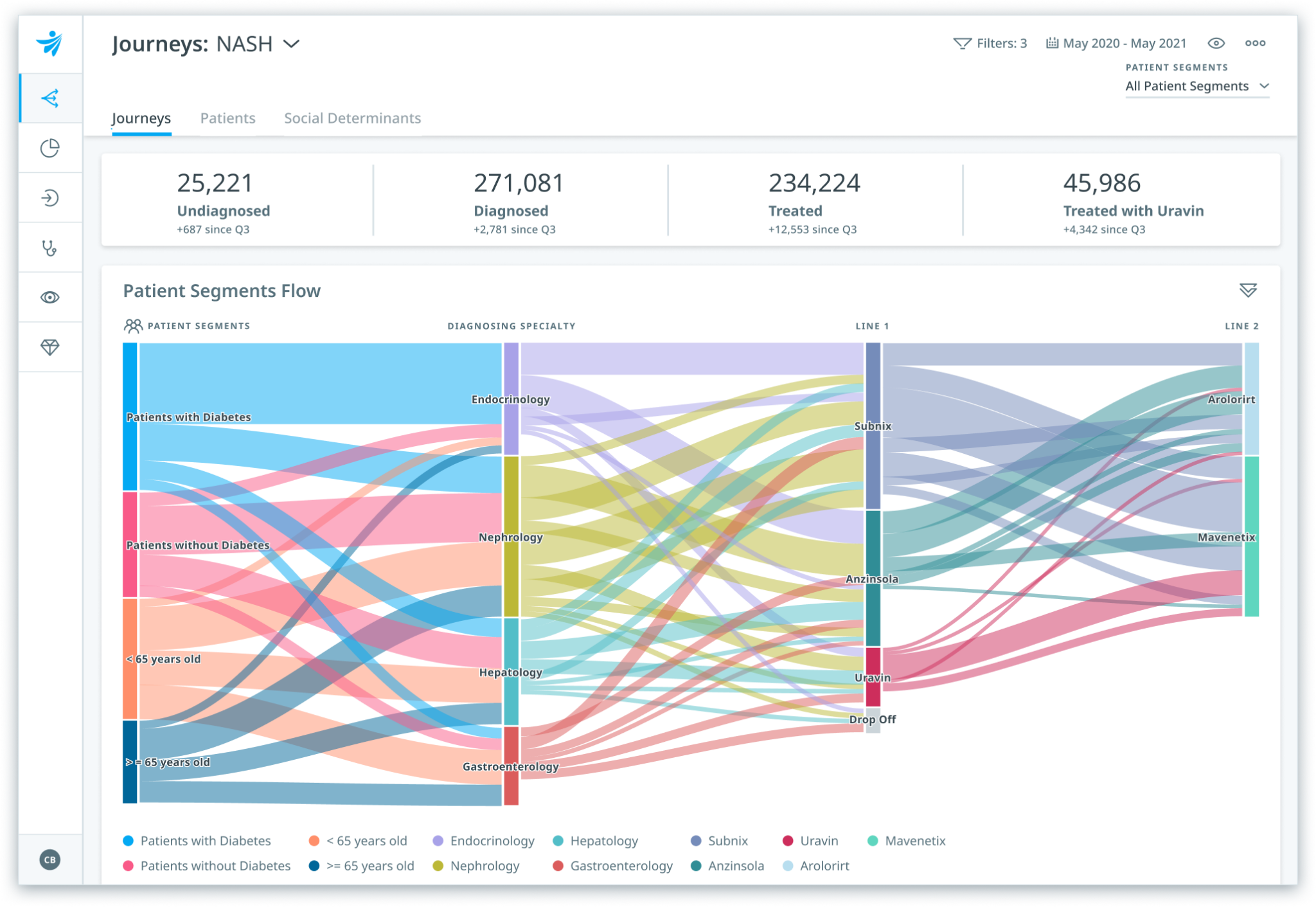
Task: Open the Journeys flow icon in the sidebar
Action: (50, 98)
